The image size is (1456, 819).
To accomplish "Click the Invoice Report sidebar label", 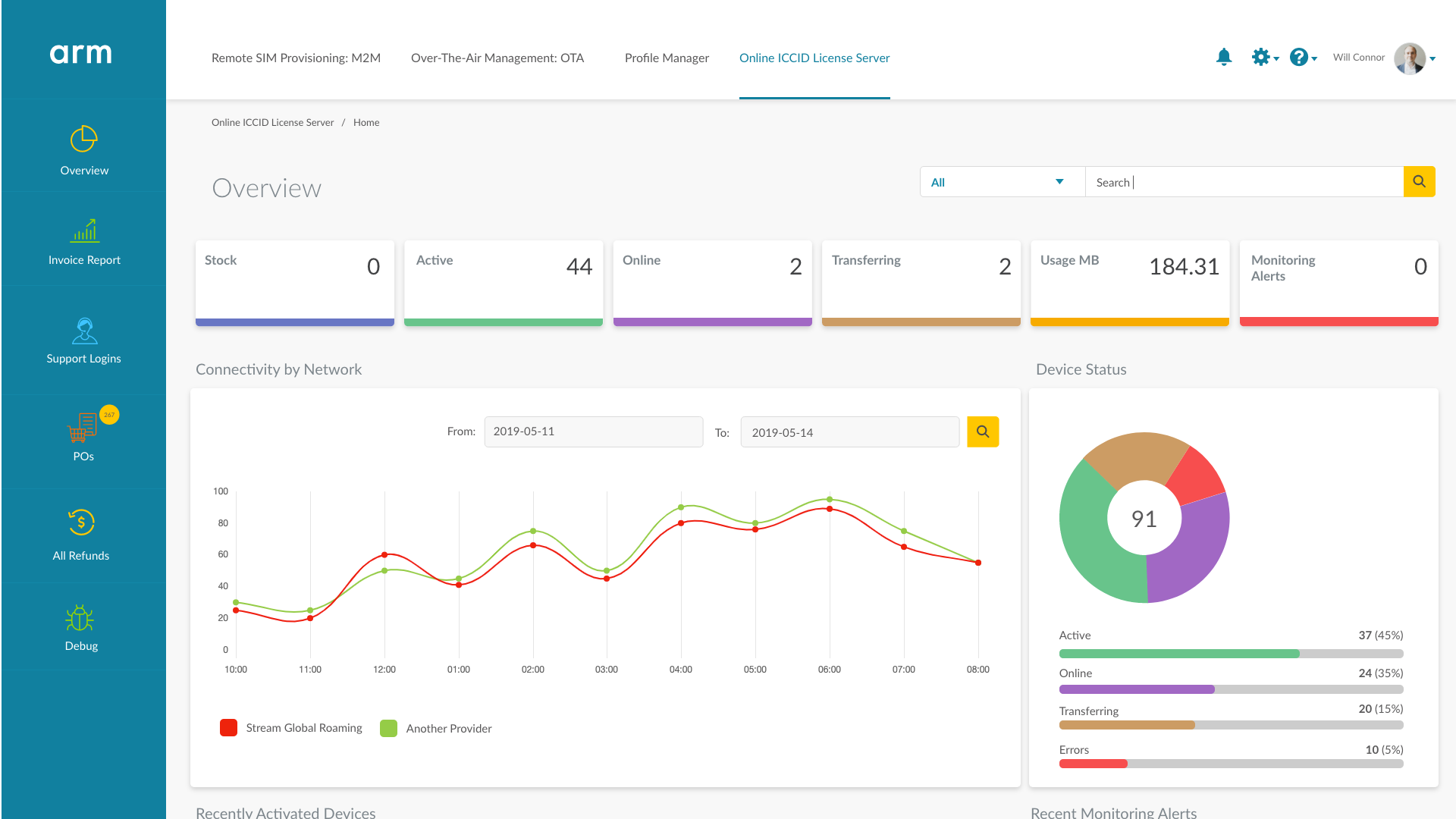I will [x=84, y=260].
